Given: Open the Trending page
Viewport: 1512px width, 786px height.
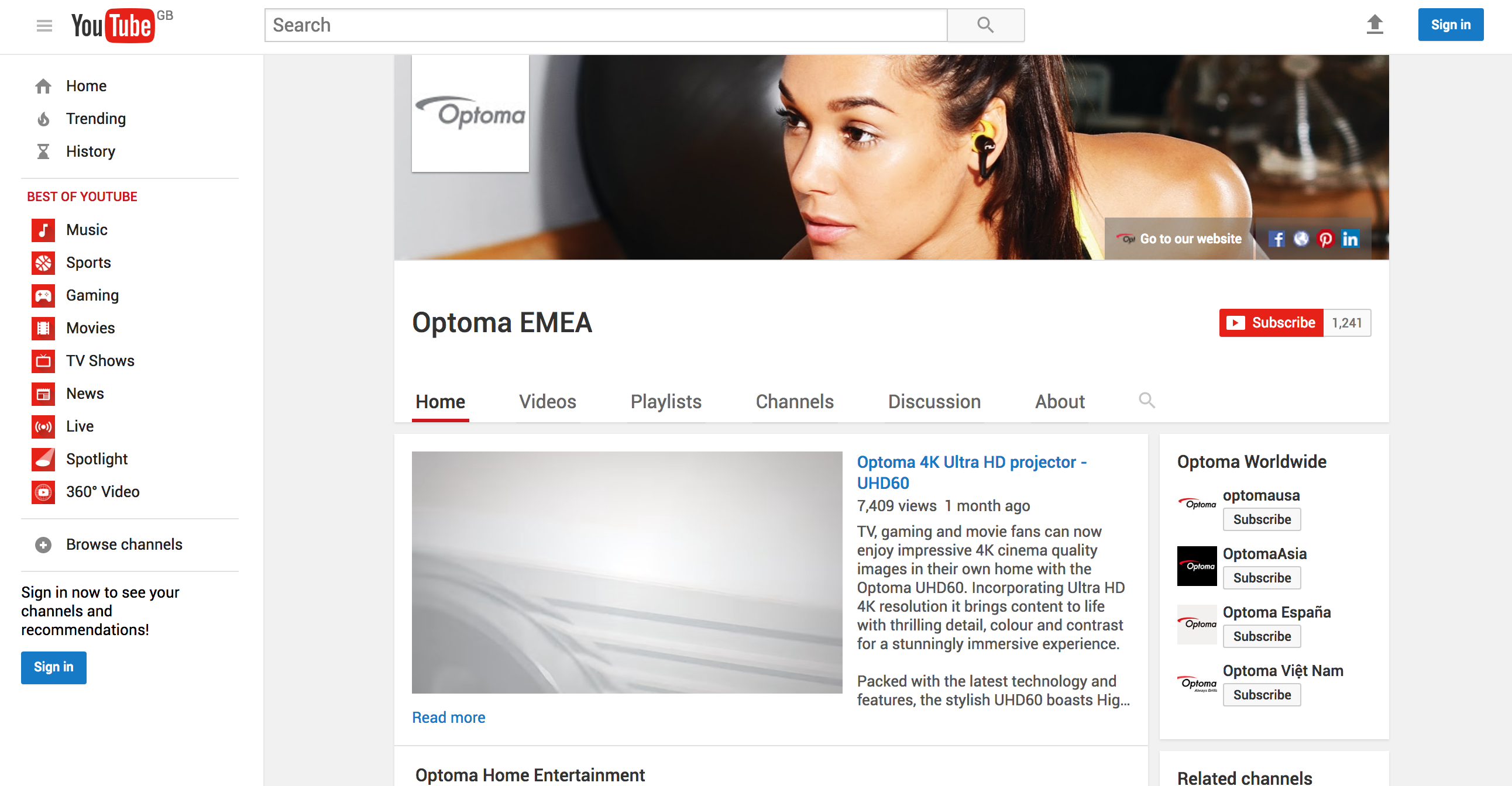Looking at the screenshot, I should click(96, 118).
